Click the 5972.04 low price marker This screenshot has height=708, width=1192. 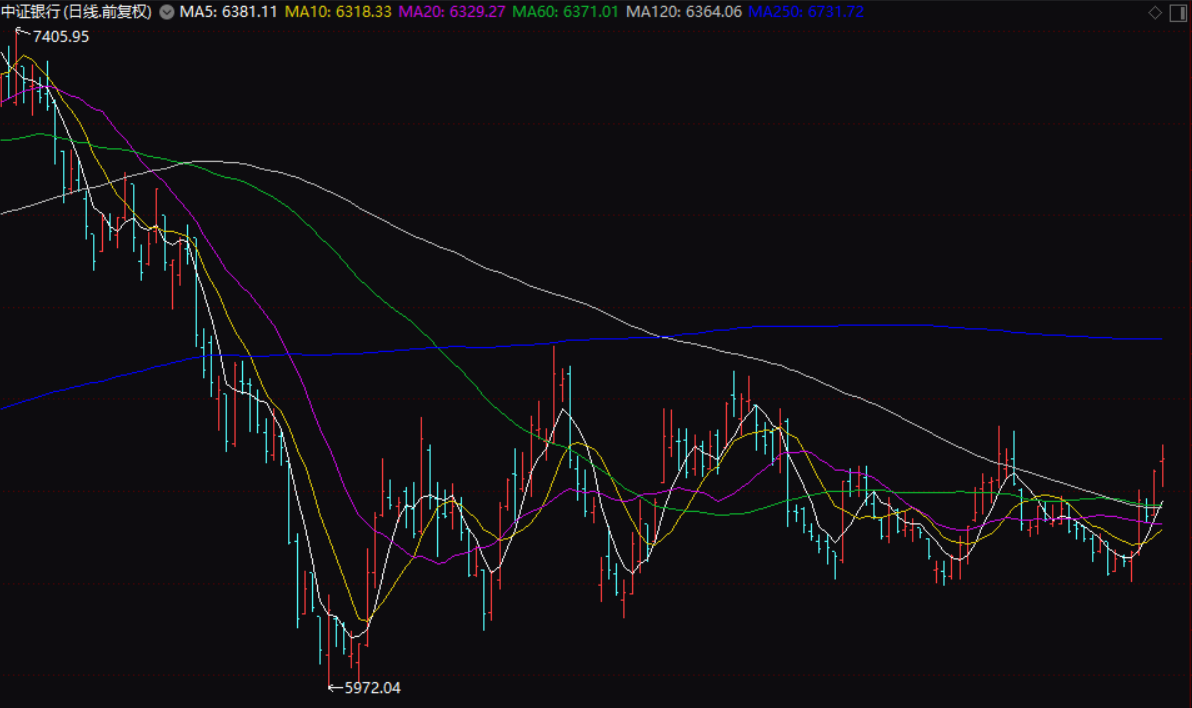pyautogui.click(x=372, y=688)
